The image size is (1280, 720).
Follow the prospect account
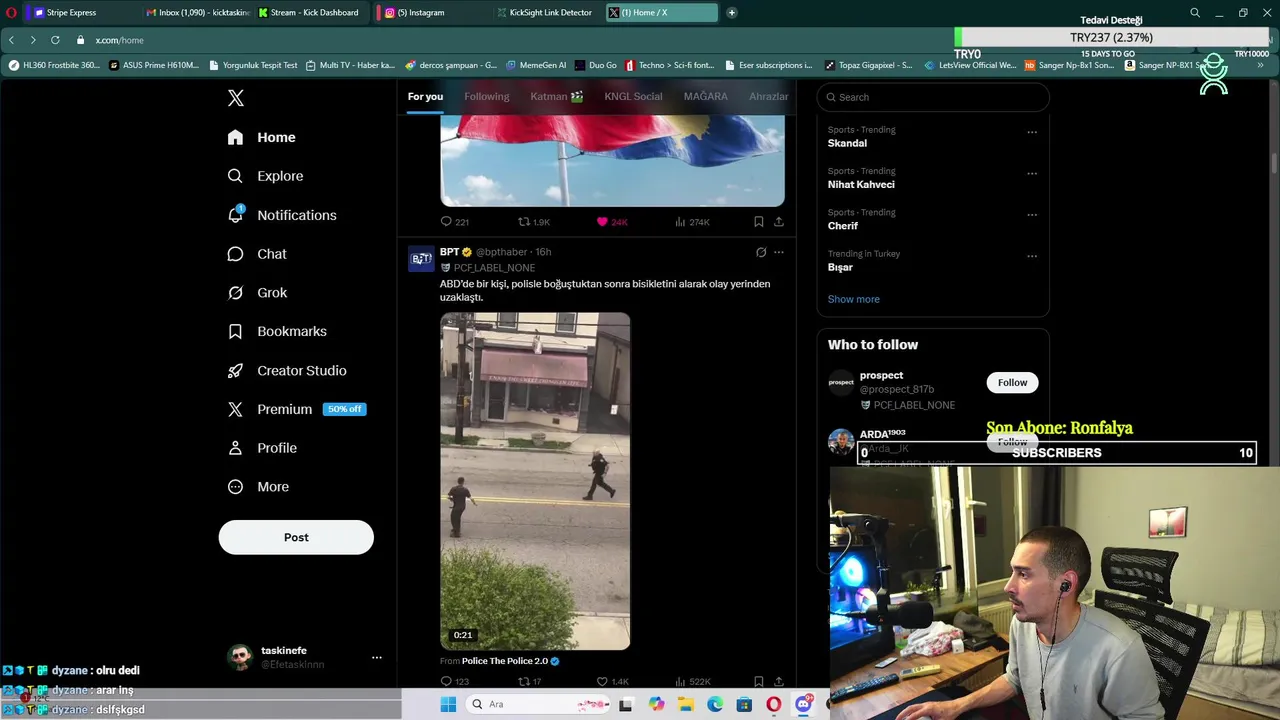click(1012, 382)
